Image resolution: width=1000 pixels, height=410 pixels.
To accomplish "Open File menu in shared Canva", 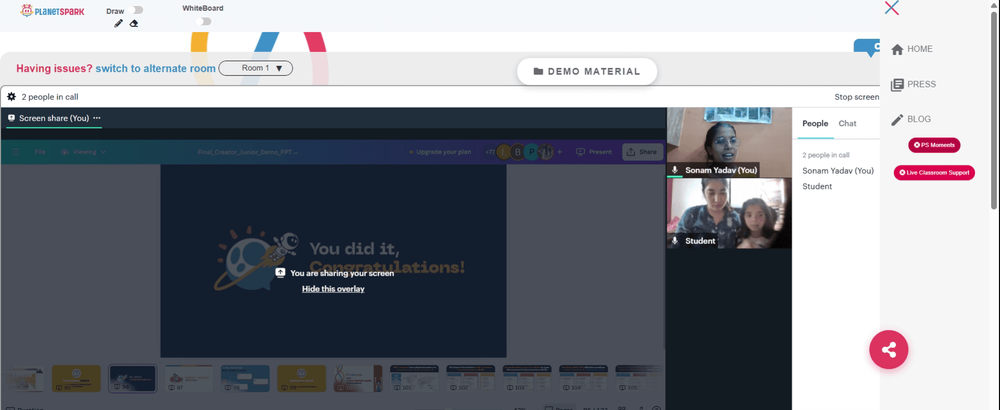I will pyautogui.click(x=40, y=152).
